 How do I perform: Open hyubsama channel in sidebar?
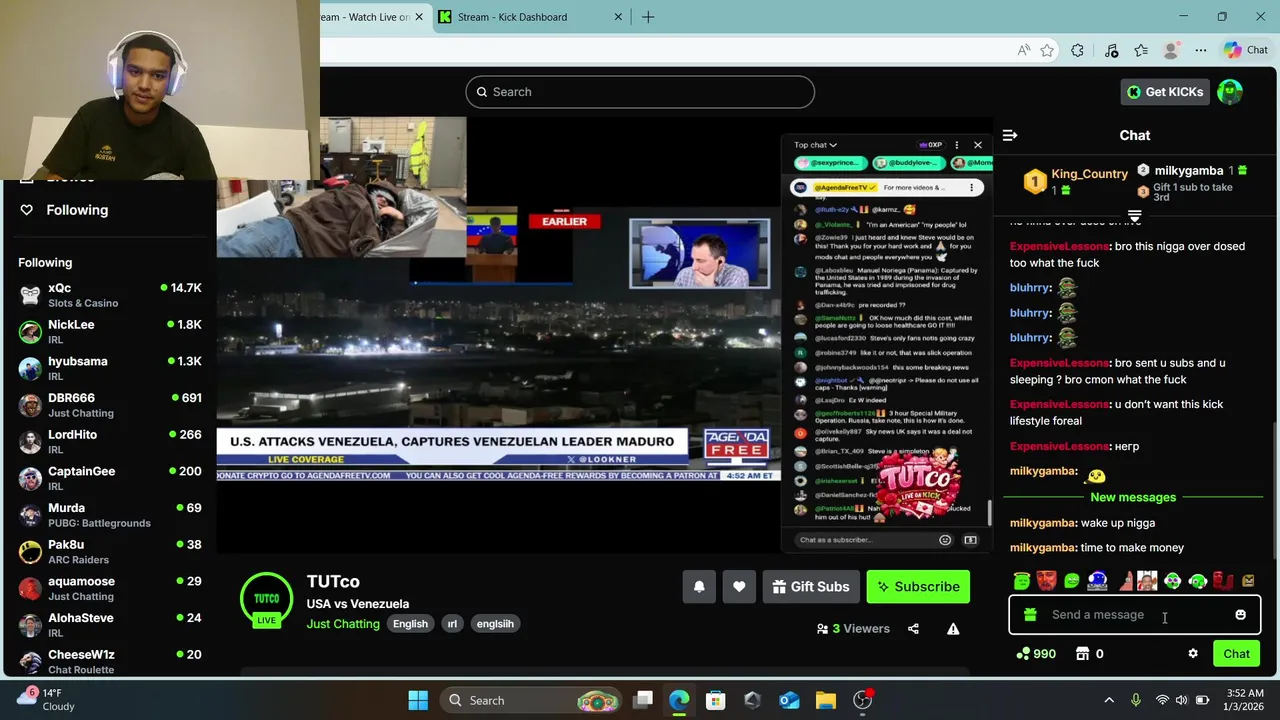[110, 368]
